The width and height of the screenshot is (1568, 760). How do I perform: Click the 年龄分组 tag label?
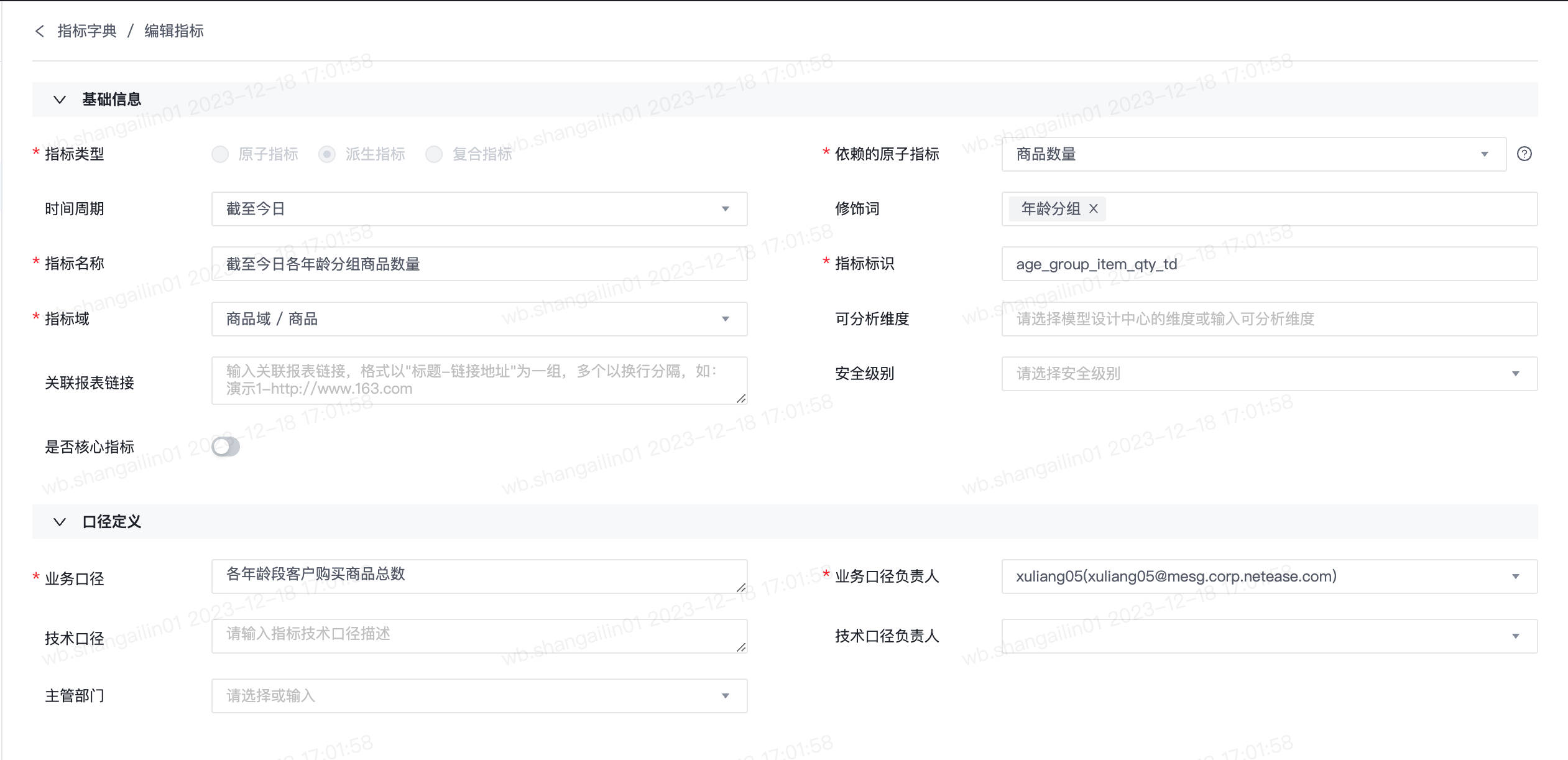point(1051,209)
